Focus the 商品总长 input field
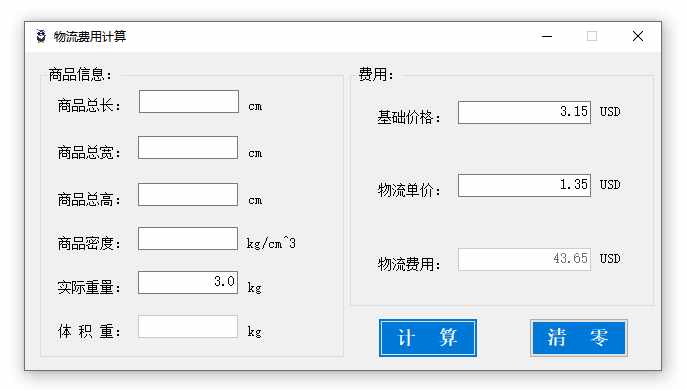 189,102
